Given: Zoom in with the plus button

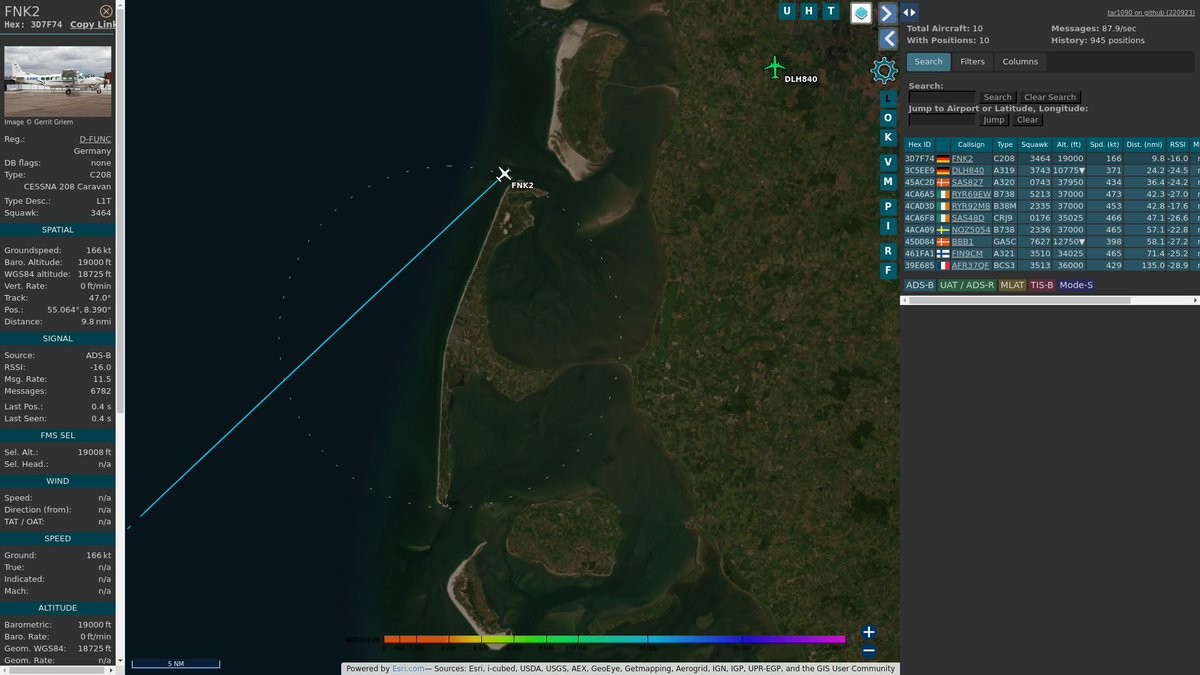Looking at the screenshot, I should coord(869,632).
